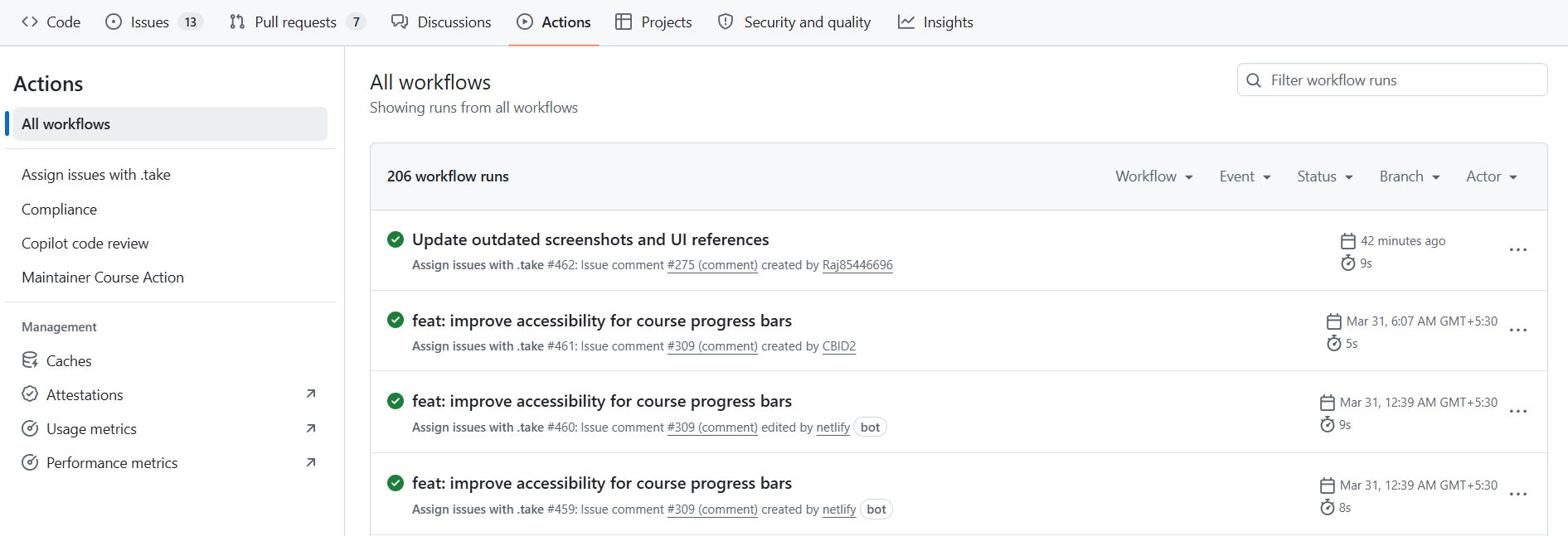Click success check icon of run #462
This screenshot has width=1568, height=536.
(x=396, y=239)
